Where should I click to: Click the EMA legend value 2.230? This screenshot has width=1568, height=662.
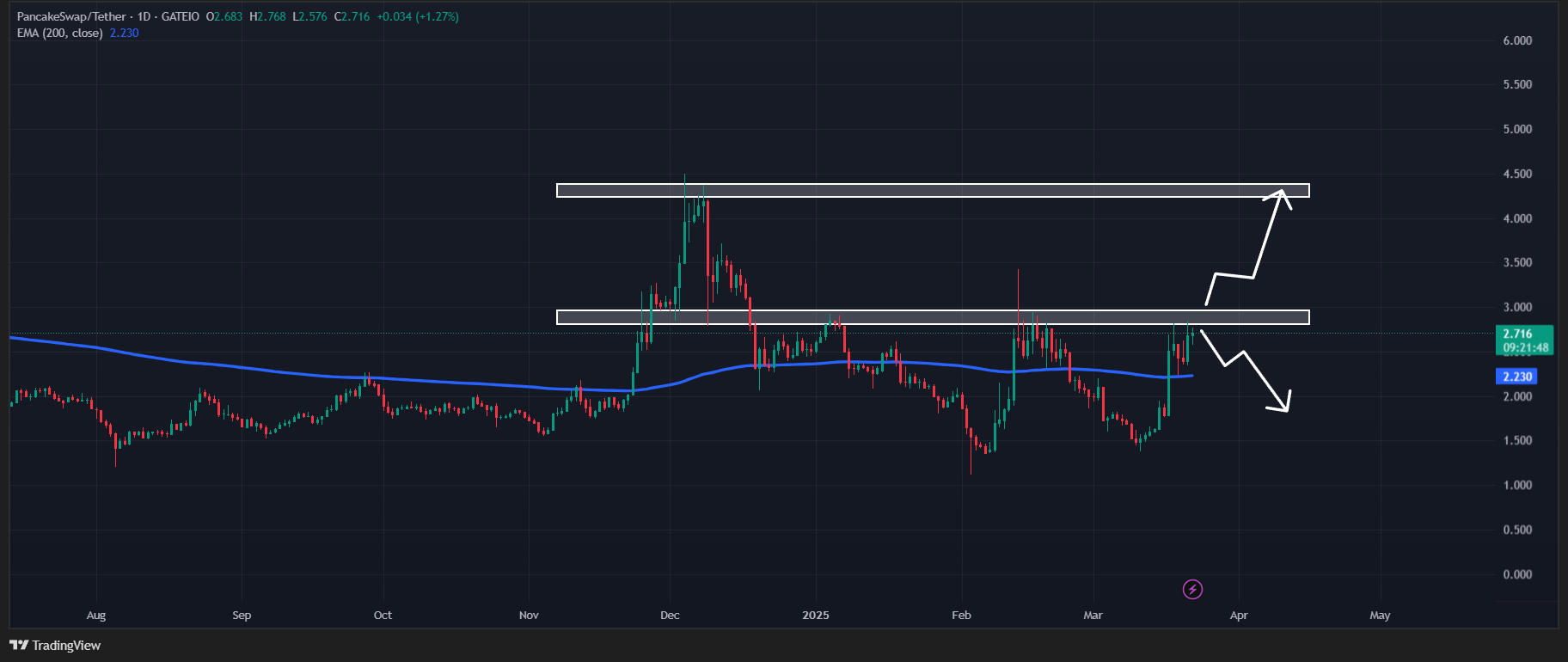[x=125, y=33]
